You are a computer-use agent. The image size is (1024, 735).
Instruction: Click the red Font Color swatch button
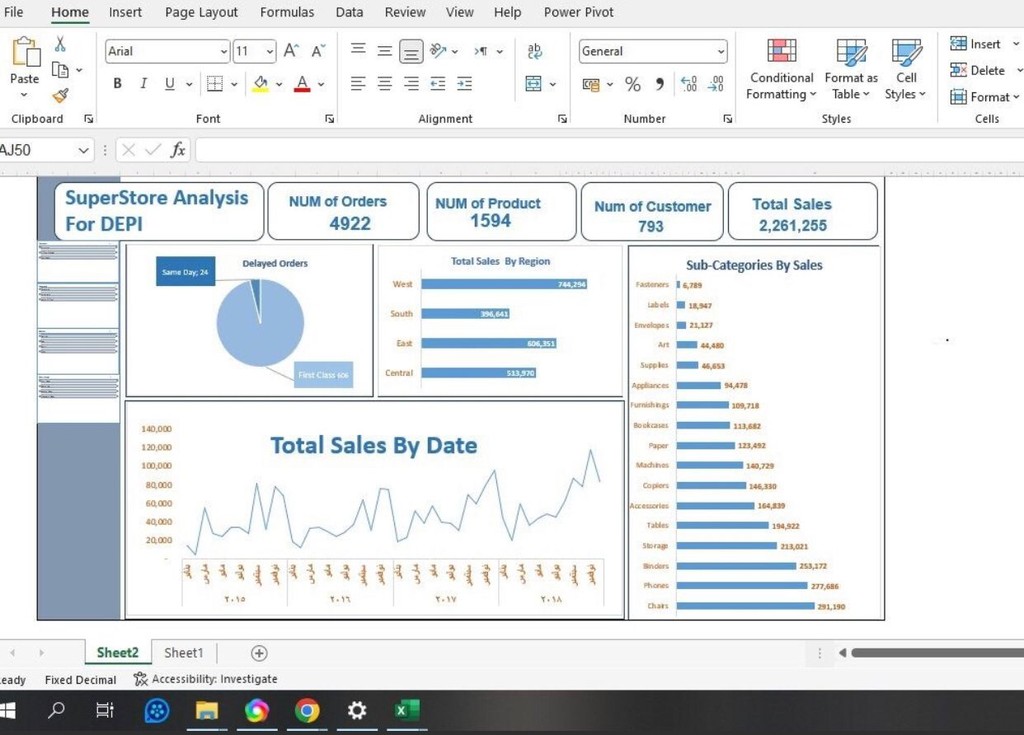[x=302, y=84]
